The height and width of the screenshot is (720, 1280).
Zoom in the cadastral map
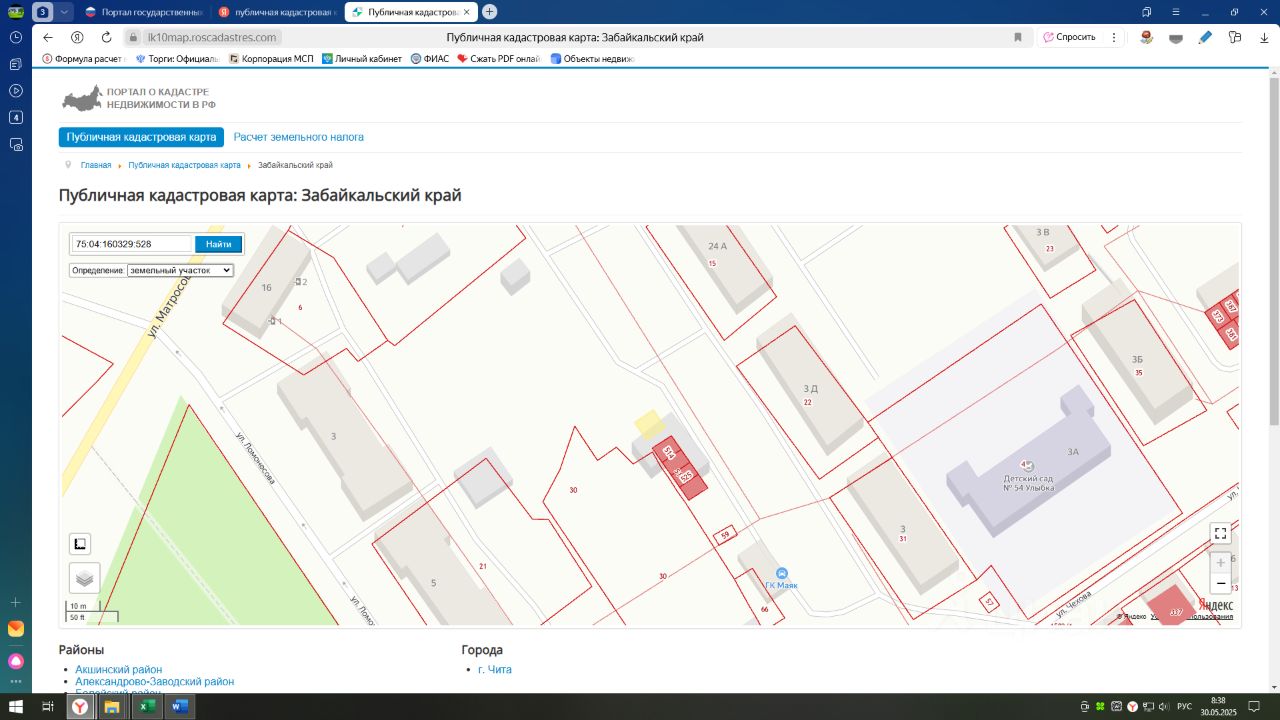tap(1220, 563)
